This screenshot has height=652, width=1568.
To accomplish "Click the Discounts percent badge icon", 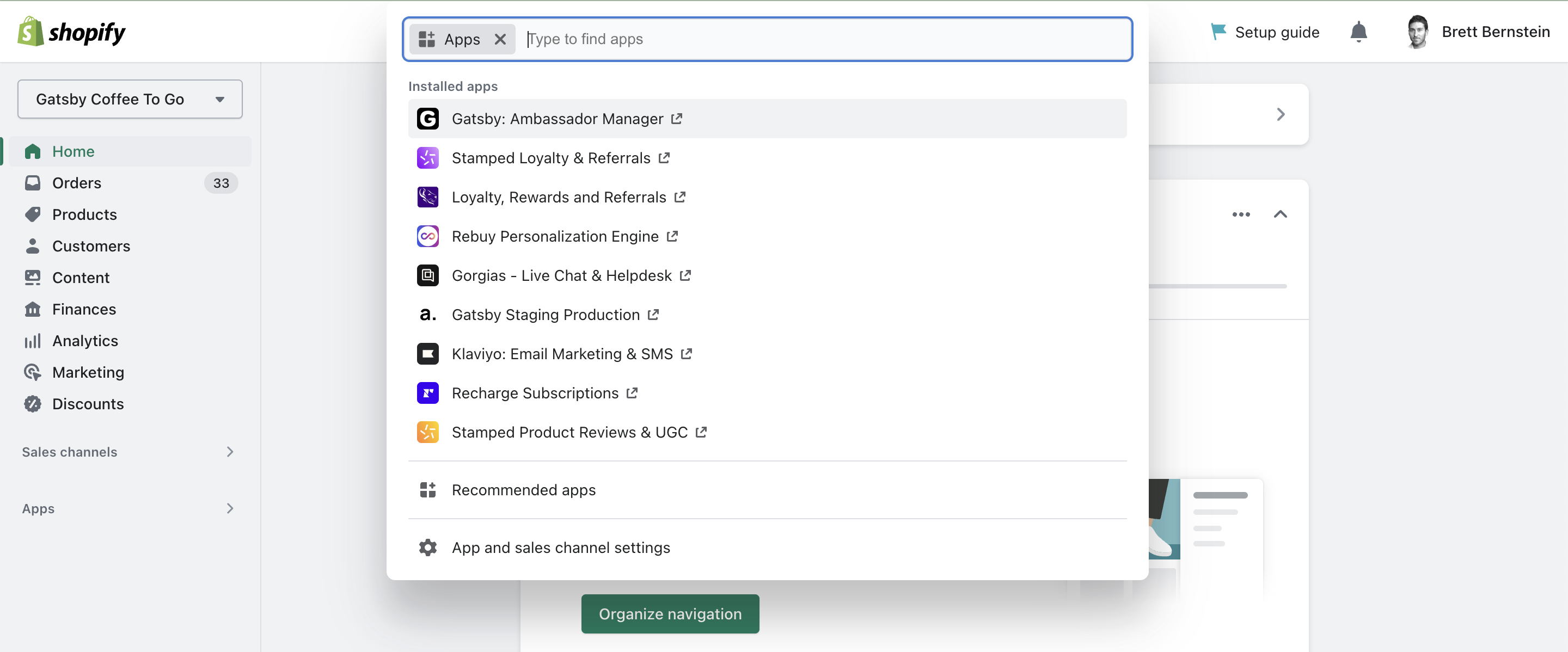I will [32, 404].
